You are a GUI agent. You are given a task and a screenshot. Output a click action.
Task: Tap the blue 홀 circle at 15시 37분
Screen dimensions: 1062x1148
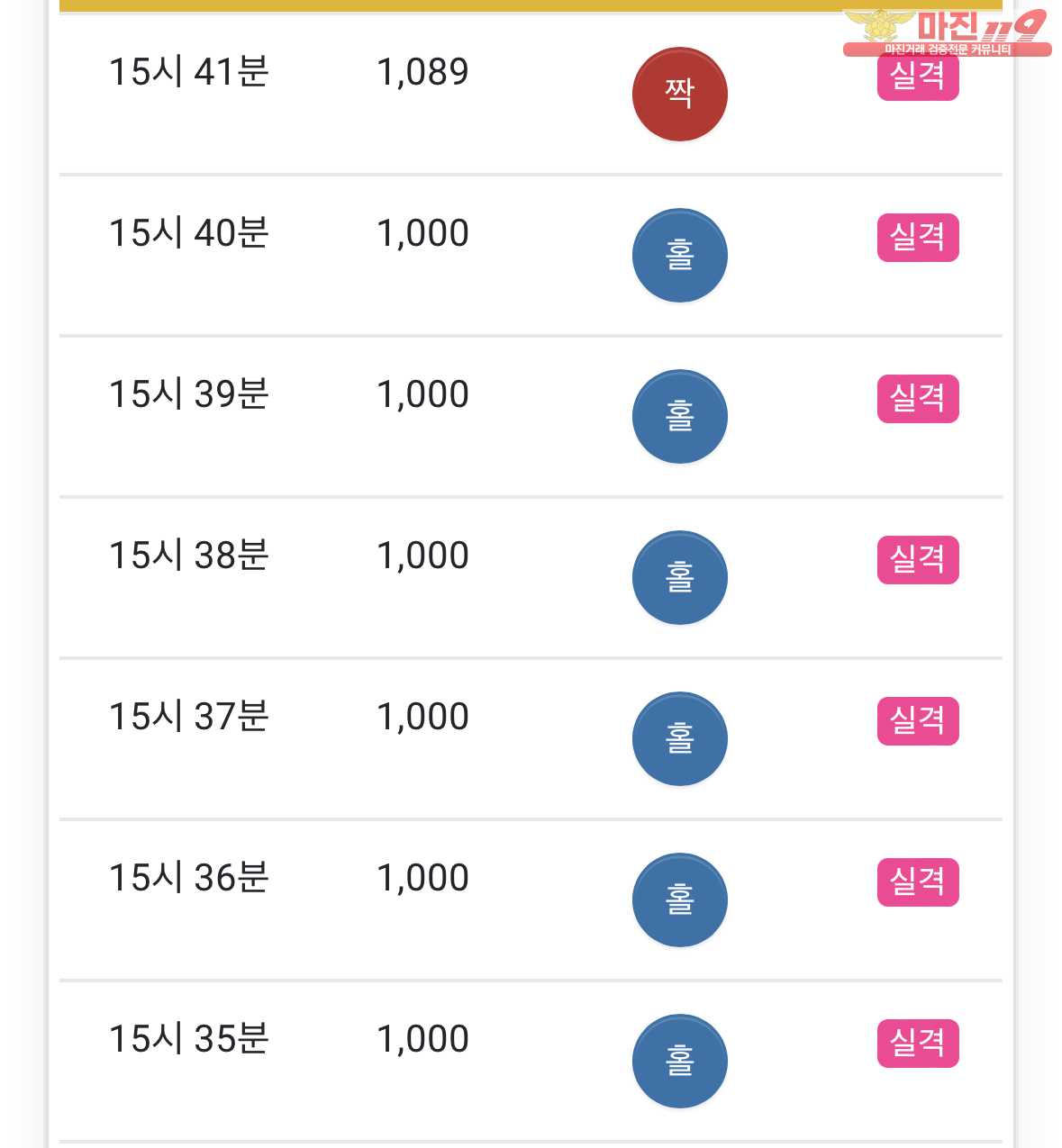coord(679,738)
